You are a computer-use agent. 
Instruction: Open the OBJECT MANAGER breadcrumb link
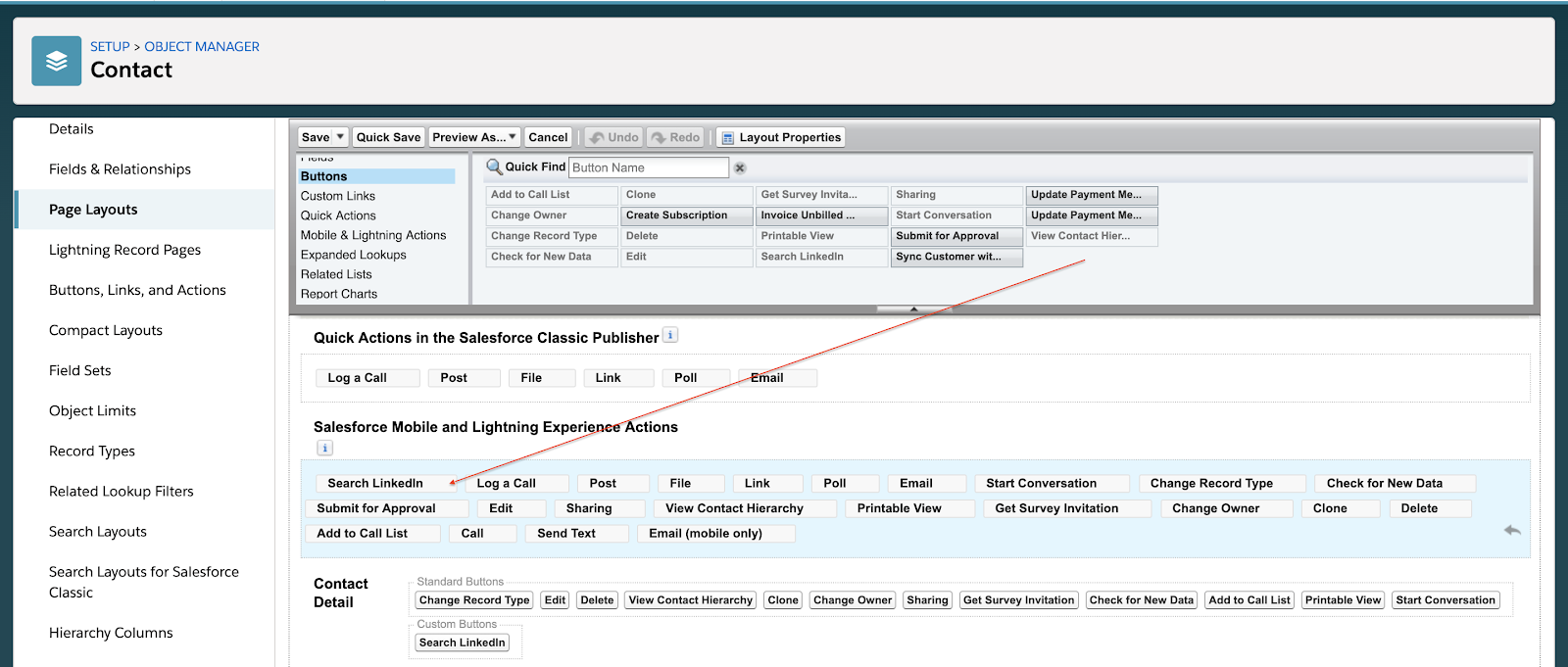click(202, 46)
